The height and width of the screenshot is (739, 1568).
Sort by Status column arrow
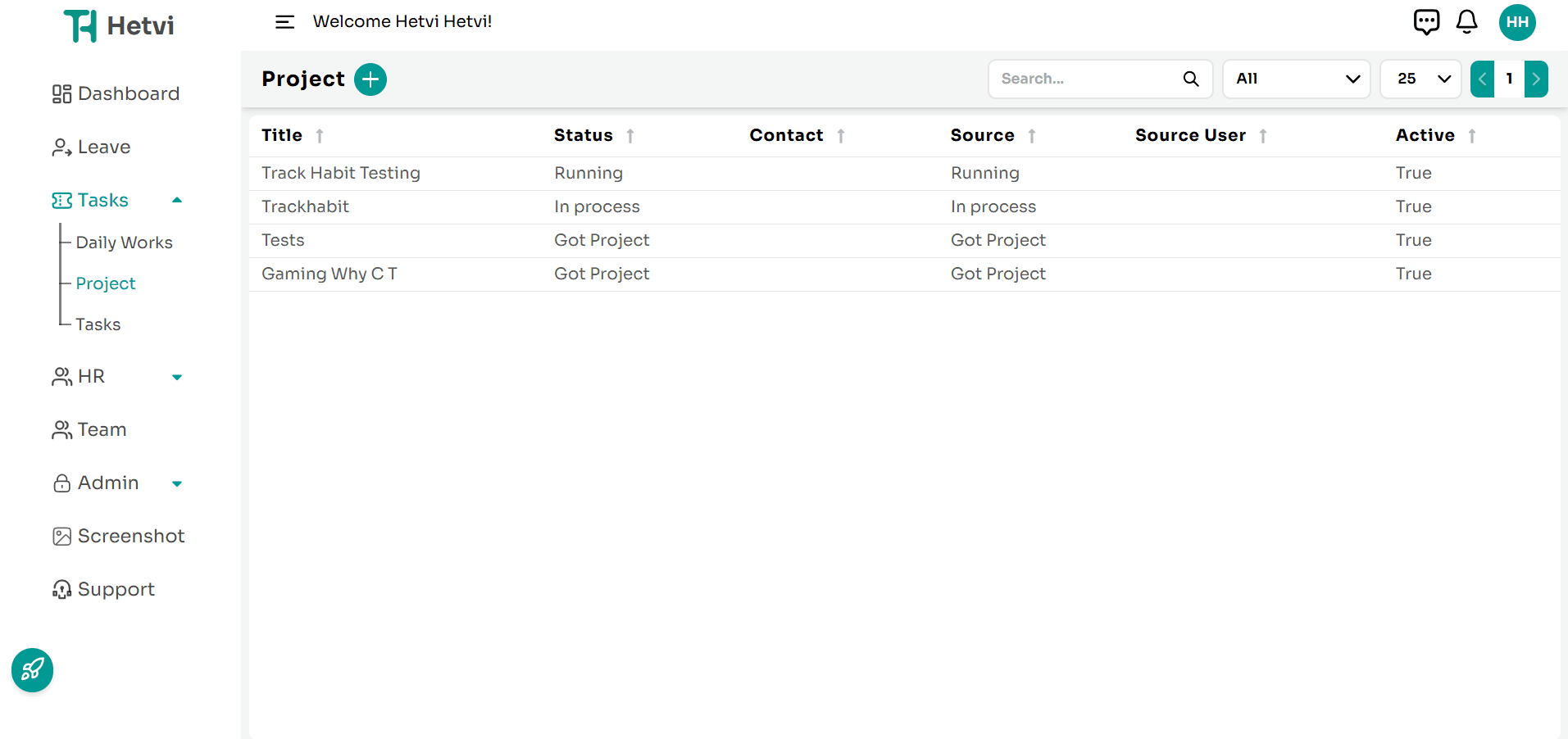coord(630,136)
